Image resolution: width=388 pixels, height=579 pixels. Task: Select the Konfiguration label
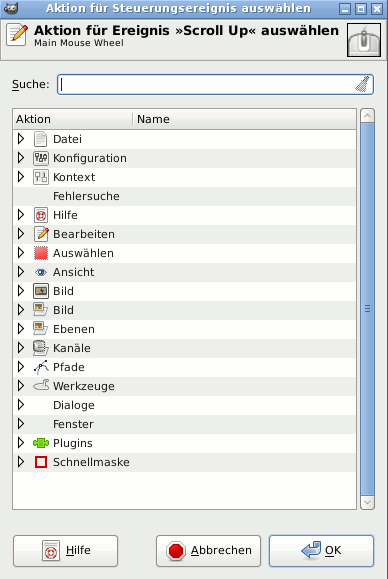coord(90,158)
